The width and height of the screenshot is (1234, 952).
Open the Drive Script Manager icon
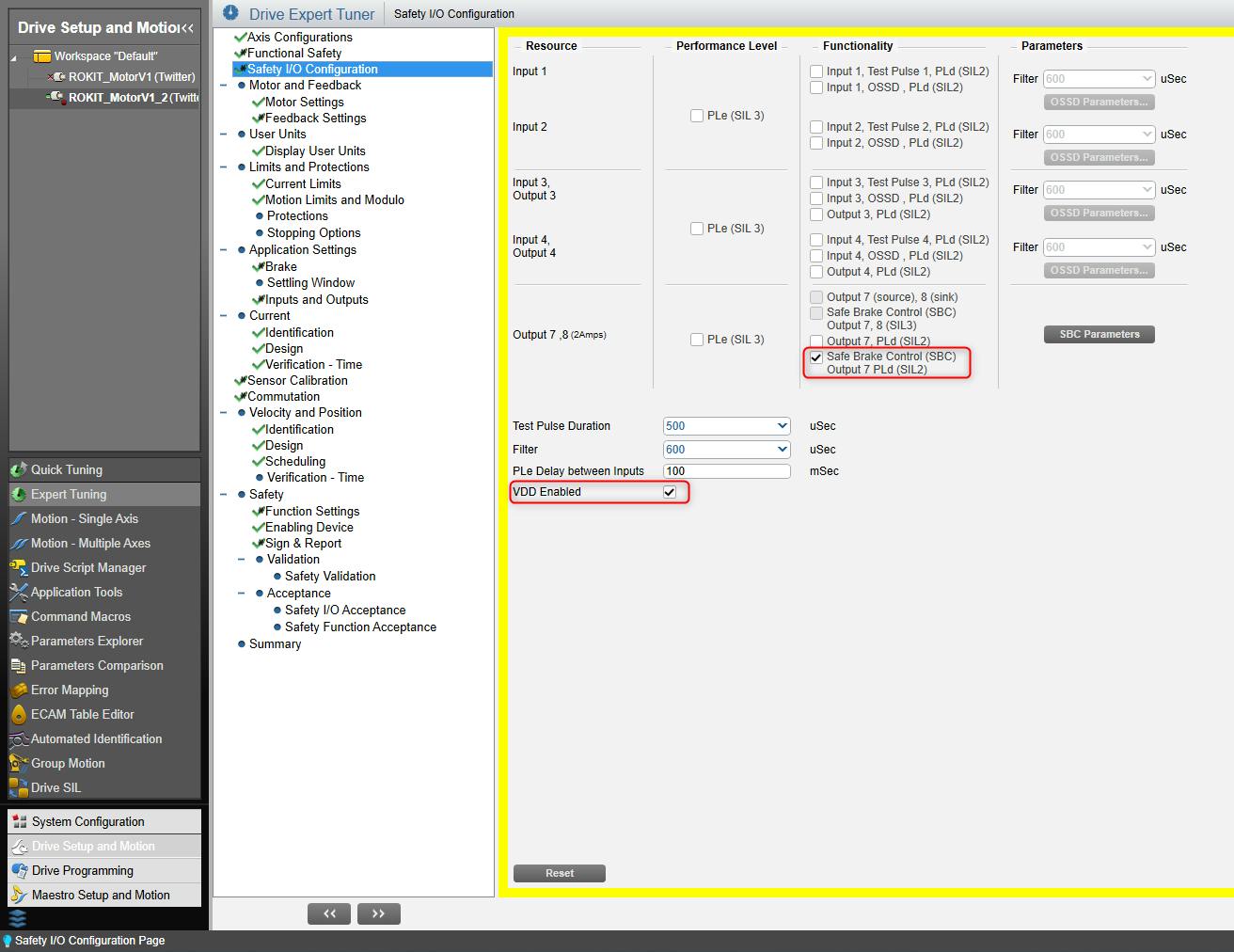click(x=18, y=567)
